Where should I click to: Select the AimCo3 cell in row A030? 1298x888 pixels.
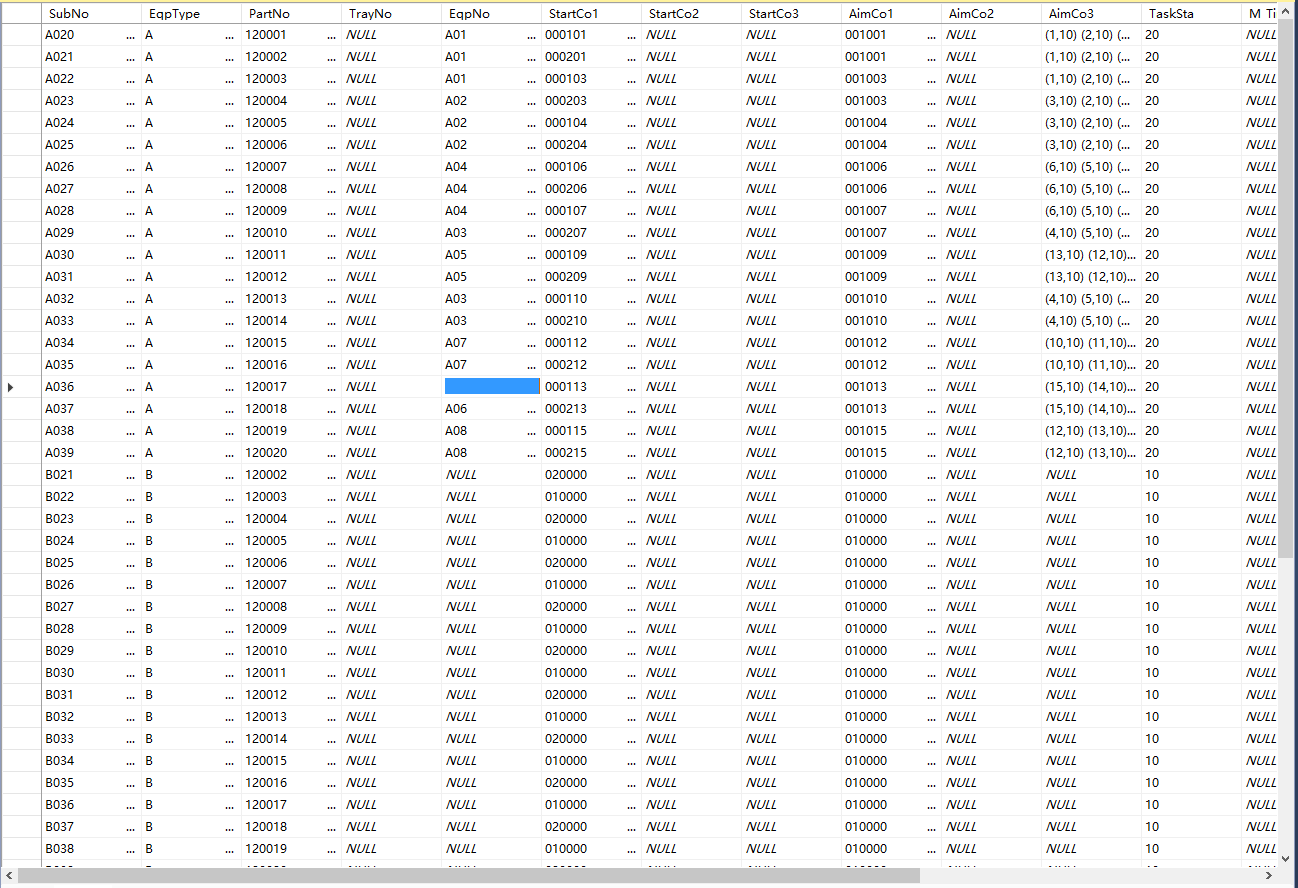pos(1090,255)
